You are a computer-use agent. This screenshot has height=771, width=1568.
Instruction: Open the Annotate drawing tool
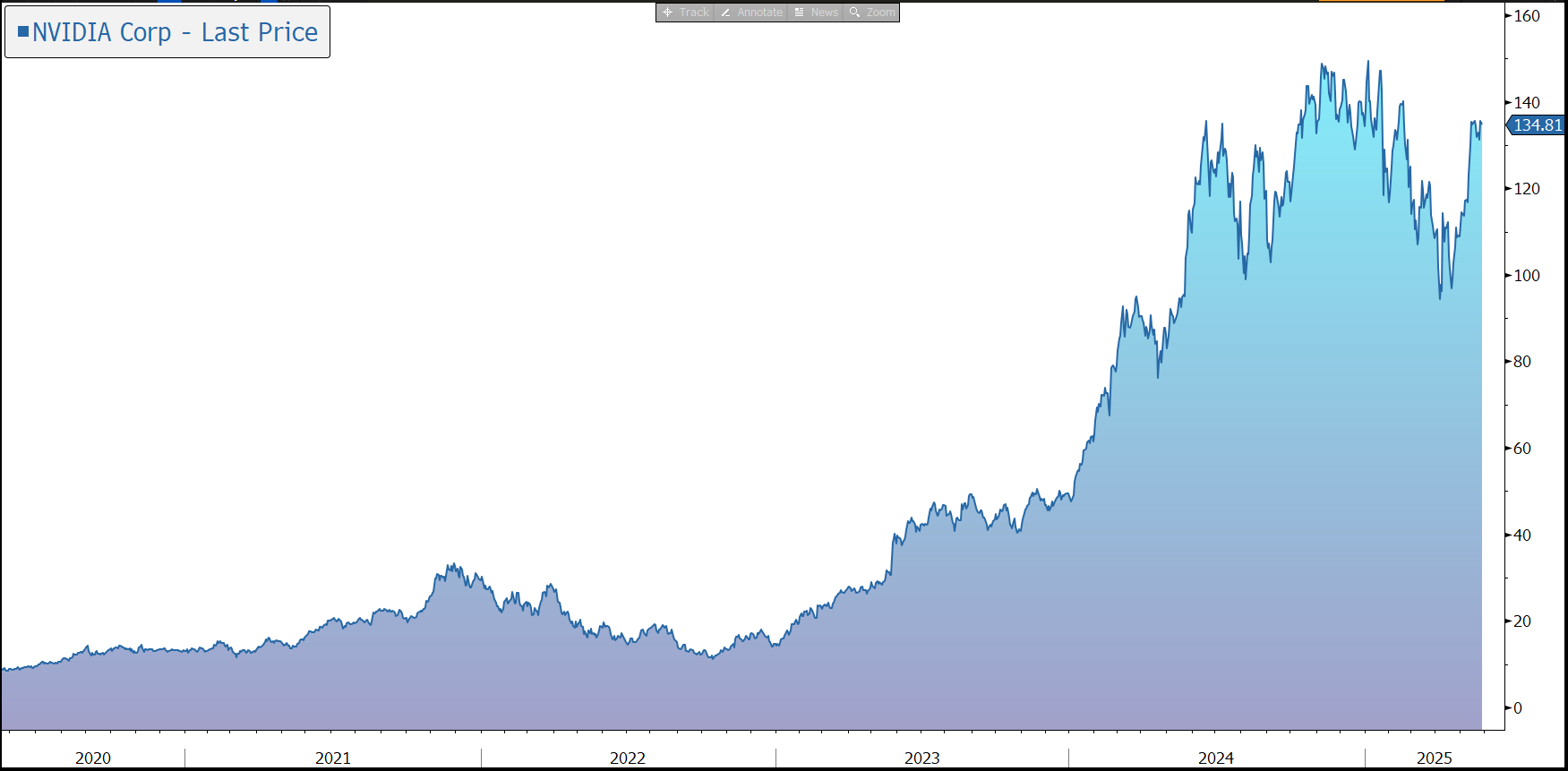coord(751,13)
